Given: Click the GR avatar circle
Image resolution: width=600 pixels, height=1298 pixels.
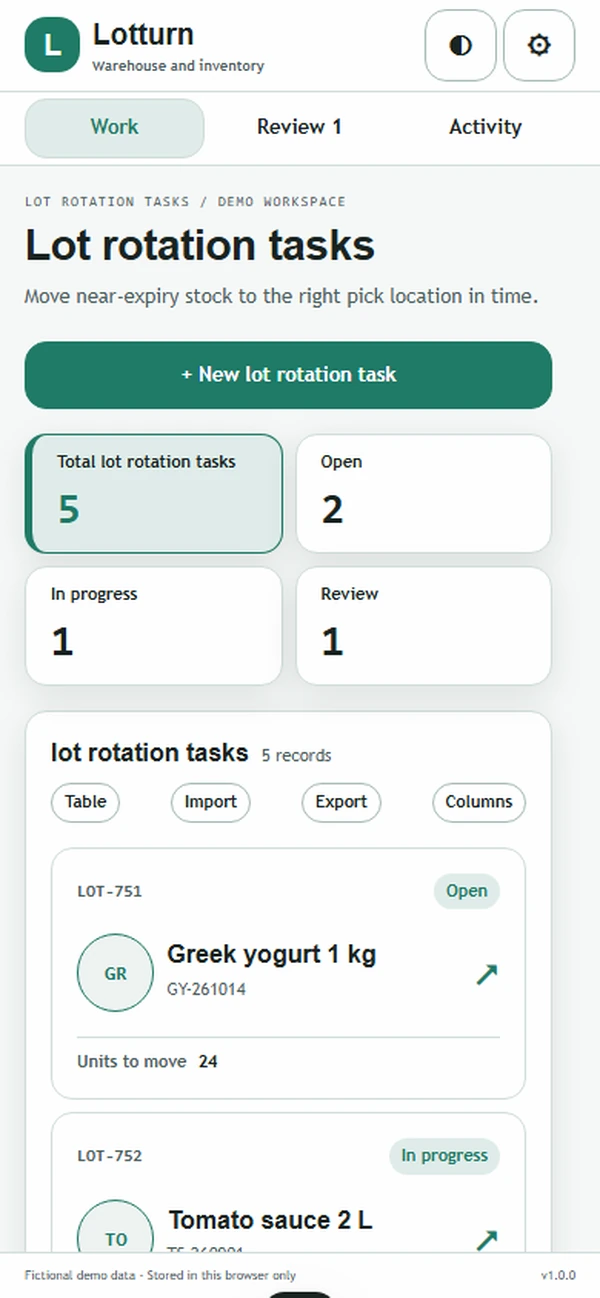Looking at the screenshot, I should point(116,973).
